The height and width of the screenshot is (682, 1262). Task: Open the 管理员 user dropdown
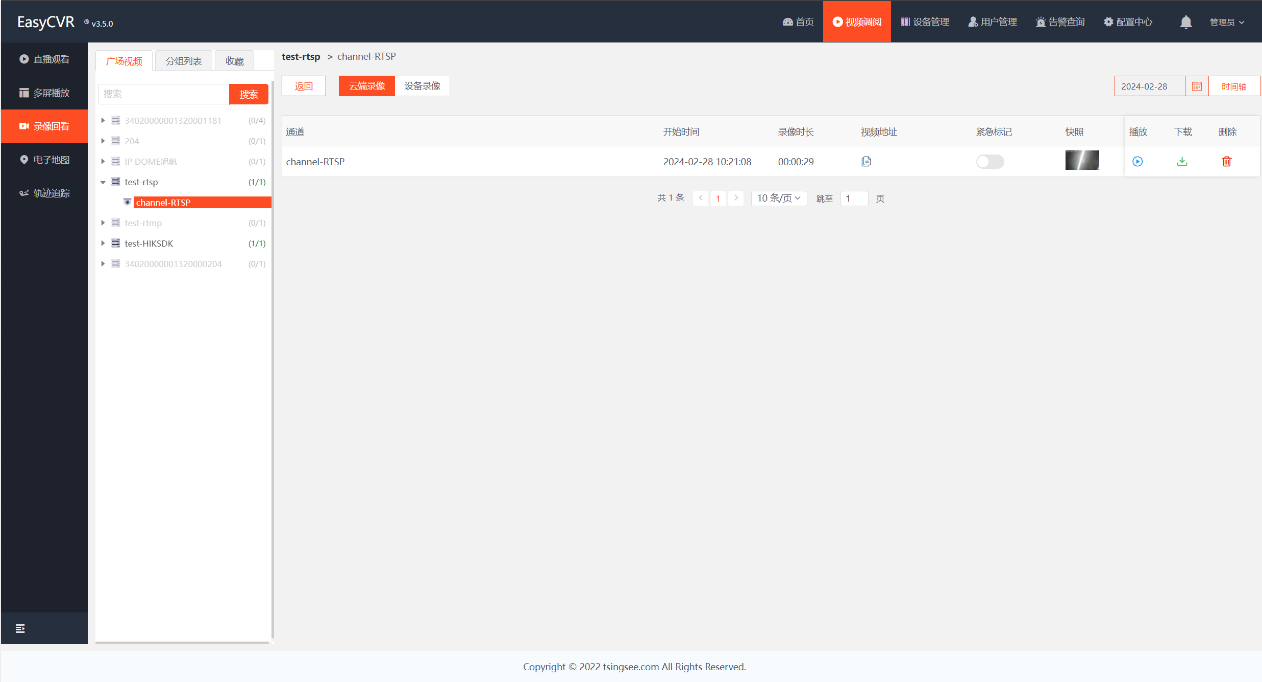1226,22
